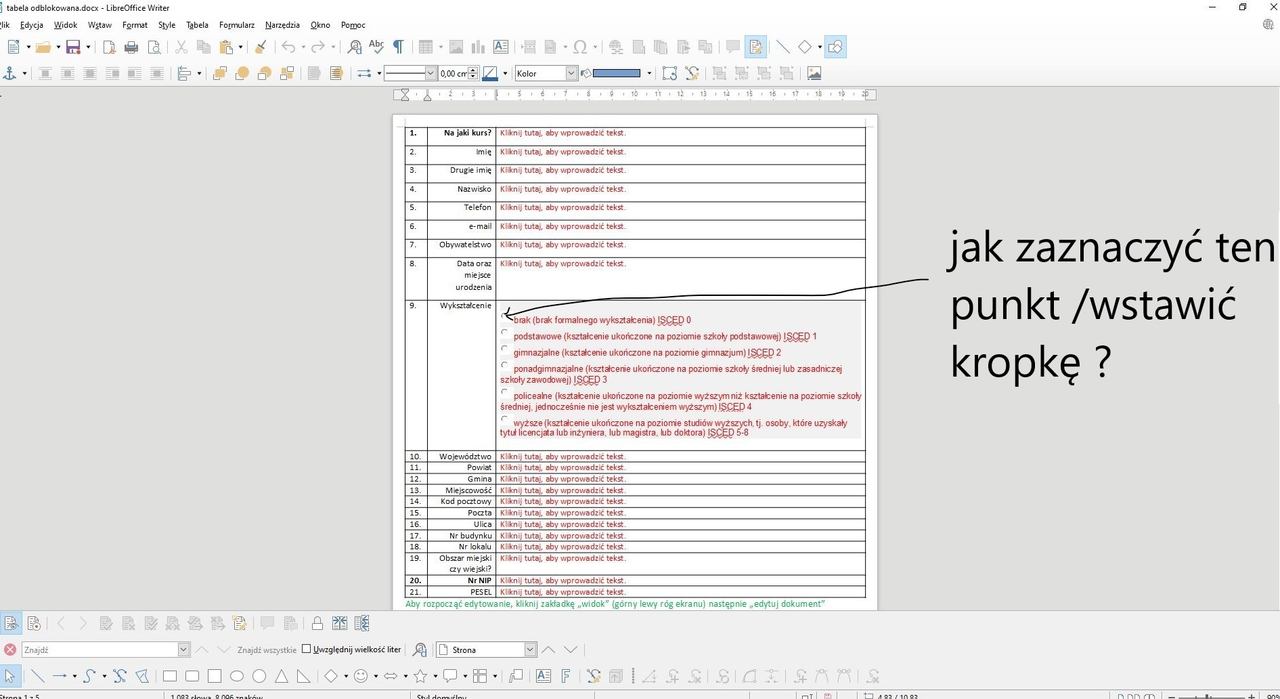The width and height of the screenshot is (1280, 699).
Task: Open the Plik menu
Action: [4, 25]
